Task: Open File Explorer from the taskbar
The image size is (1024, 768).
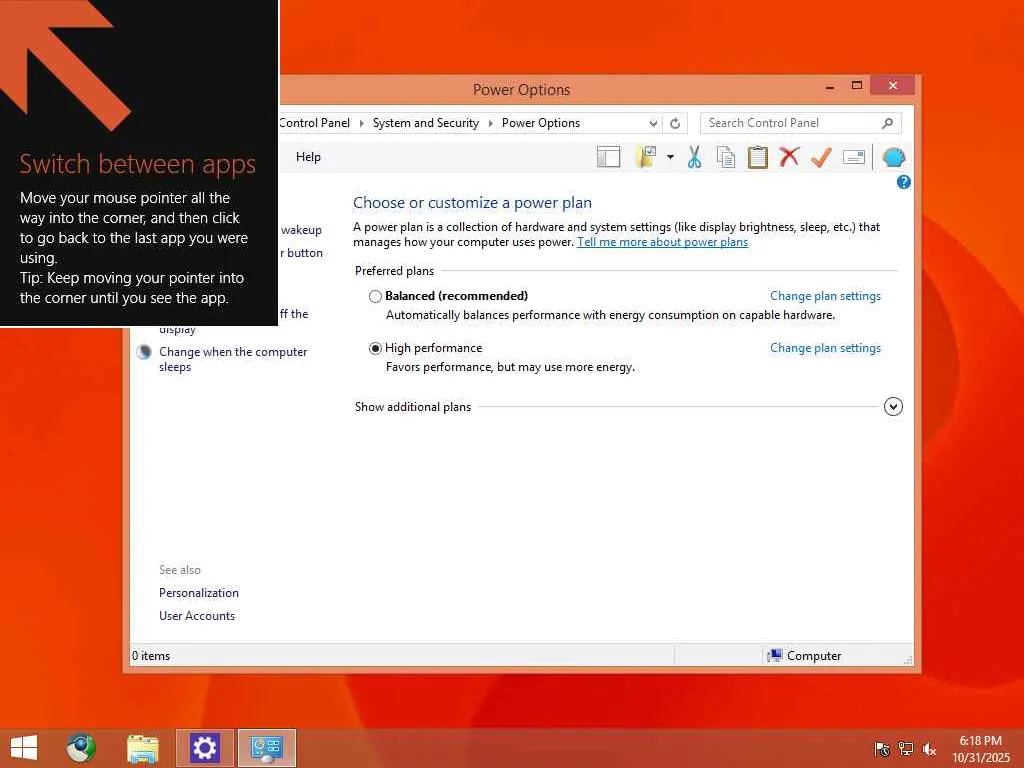Action: [x=143, y=748]
